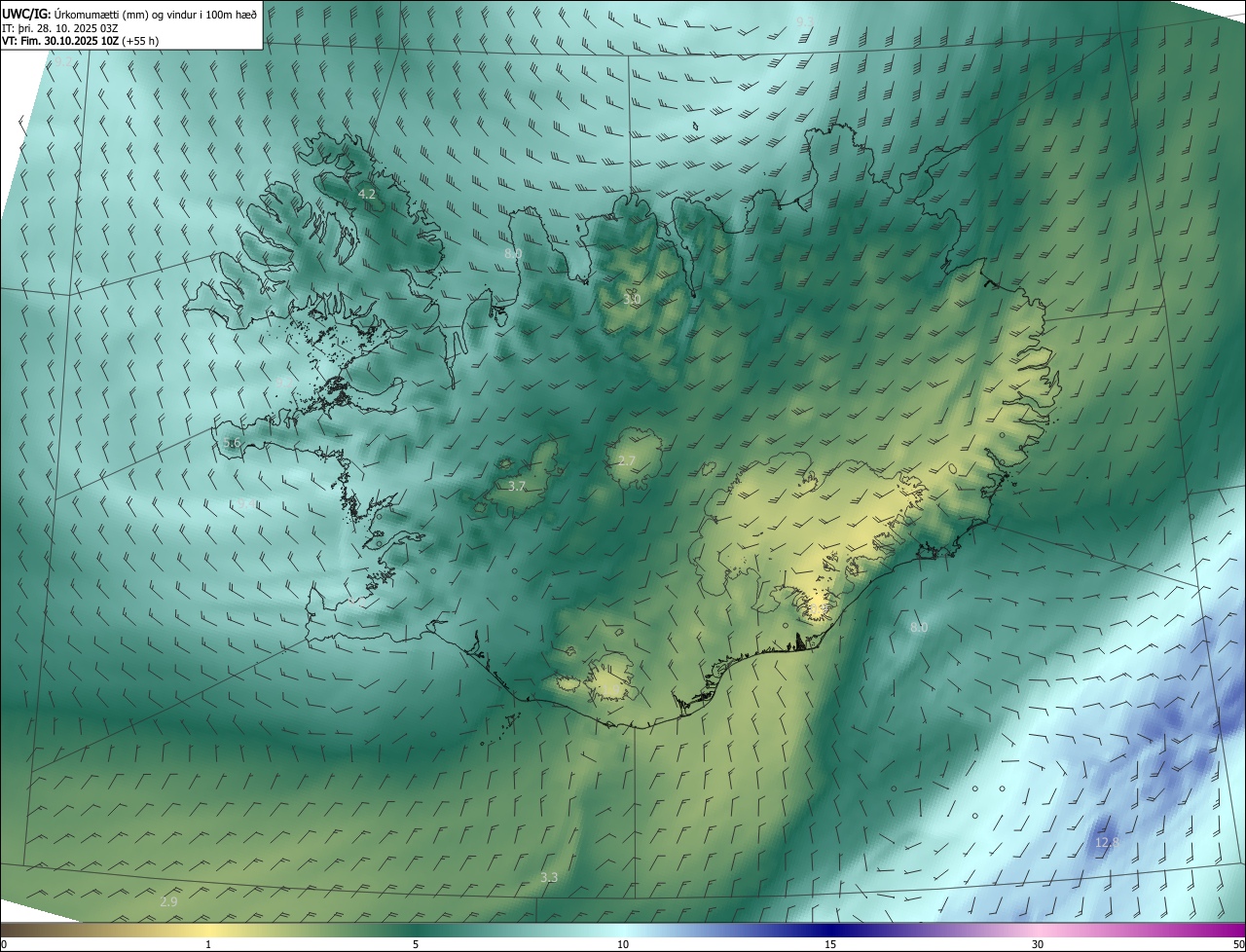Click the 3.0 value label in north Iceland
Screen dimensions: 1246x952
[633, 300]
